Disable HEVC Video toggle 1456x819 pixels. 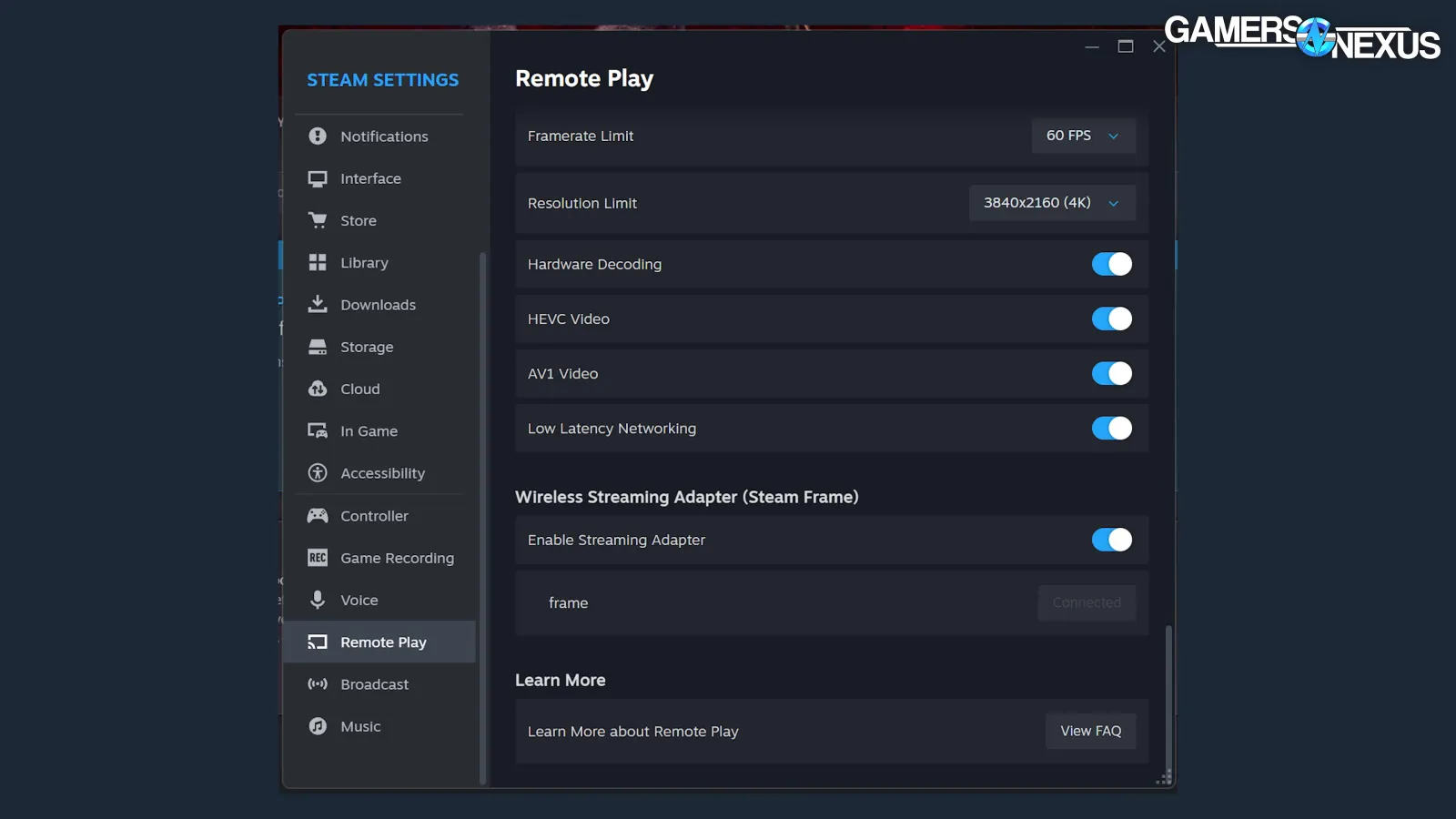click(x=1112, y=318)
